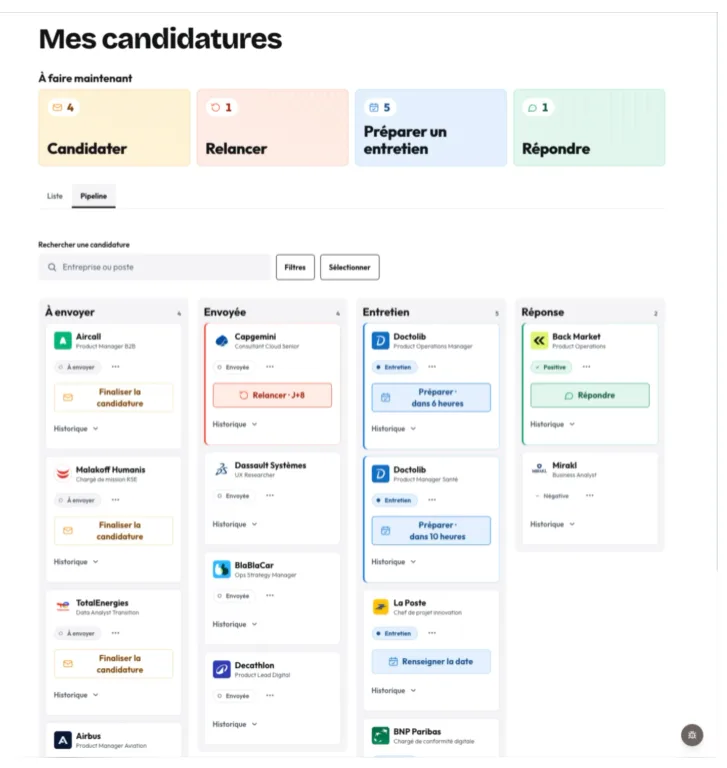Click the Back Market logo icon
This screenshot has height=768, width=727.
[539, 340]
